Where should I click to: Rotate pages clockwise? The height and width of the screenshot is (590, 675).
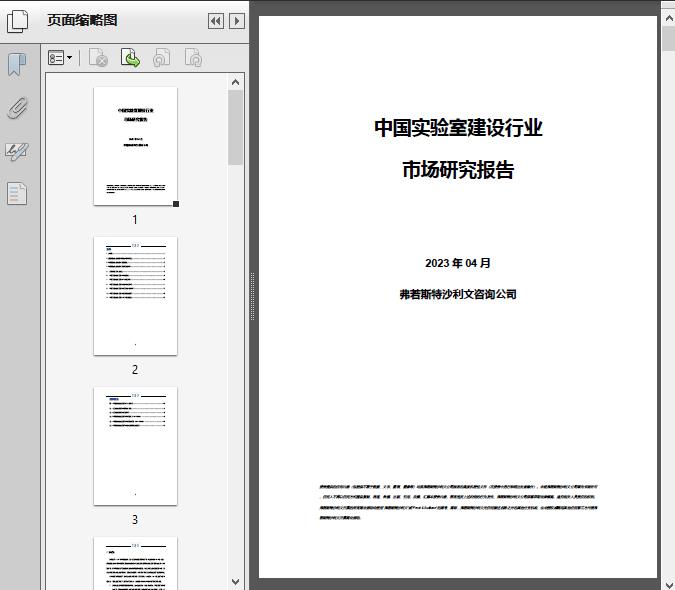(193, 58)
